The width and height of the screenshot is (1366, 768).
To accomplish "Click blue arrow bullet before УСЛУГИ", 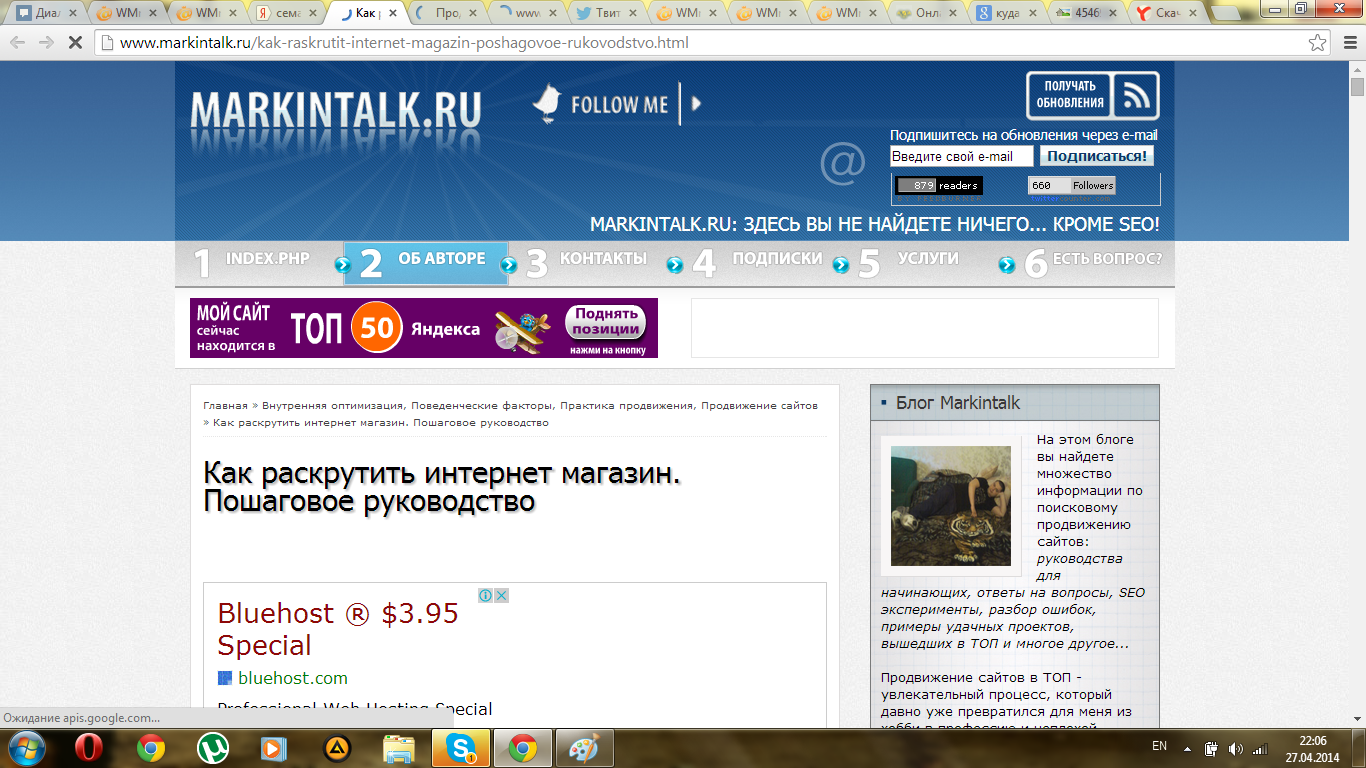I will pos(841,265).
